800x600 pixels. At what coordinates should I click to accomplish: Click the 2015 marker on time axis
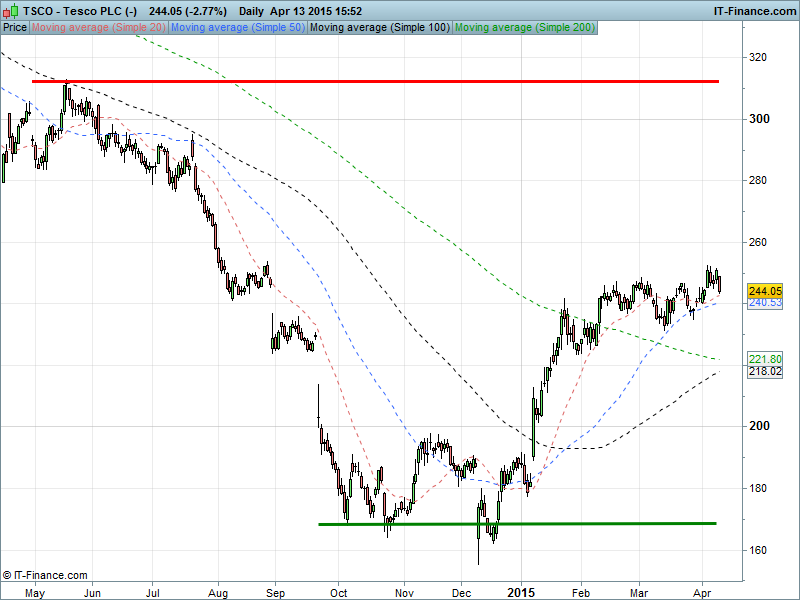coord(521,592)
